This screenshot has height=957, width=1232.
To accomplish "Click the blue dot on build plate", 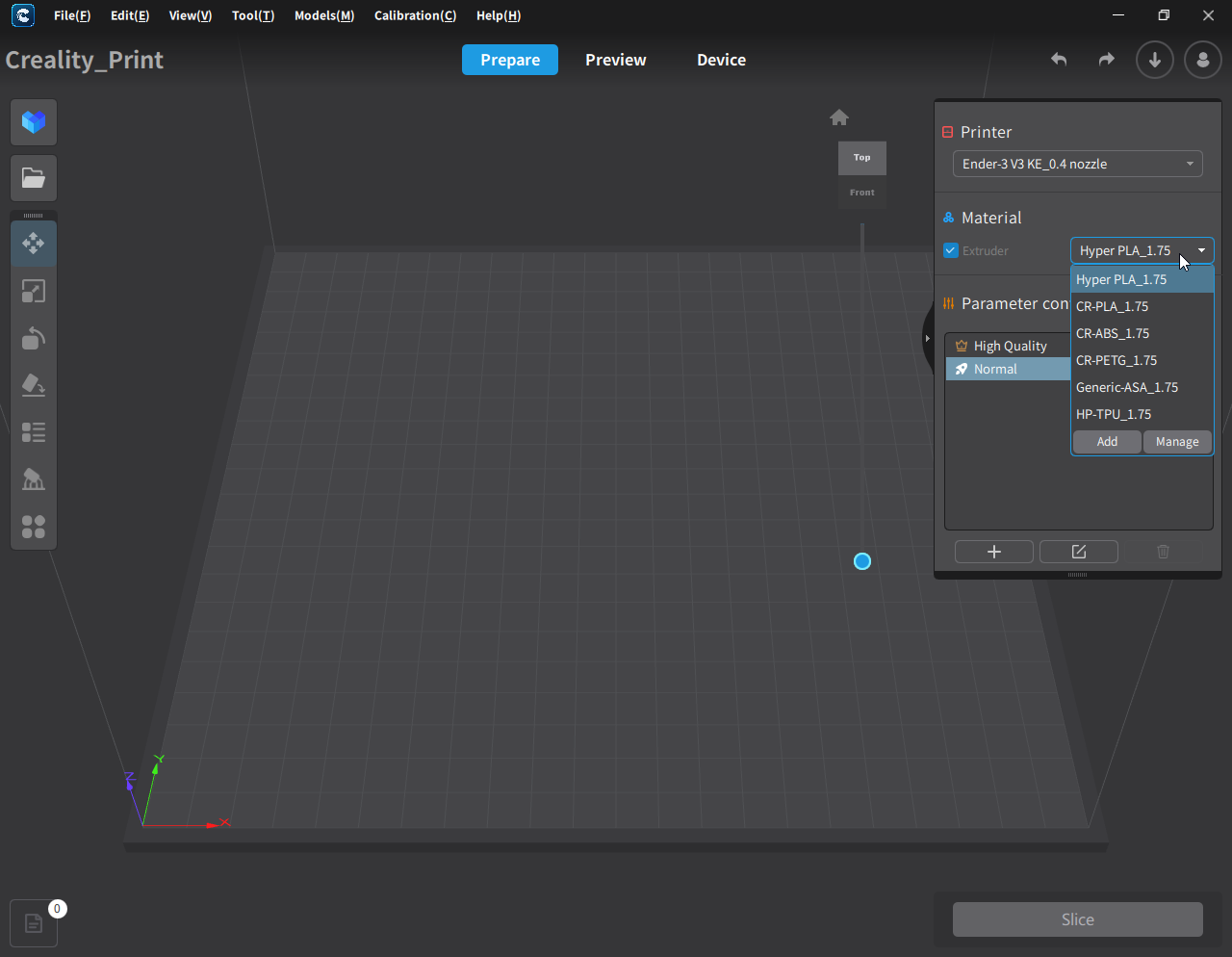I will [862, 561].
